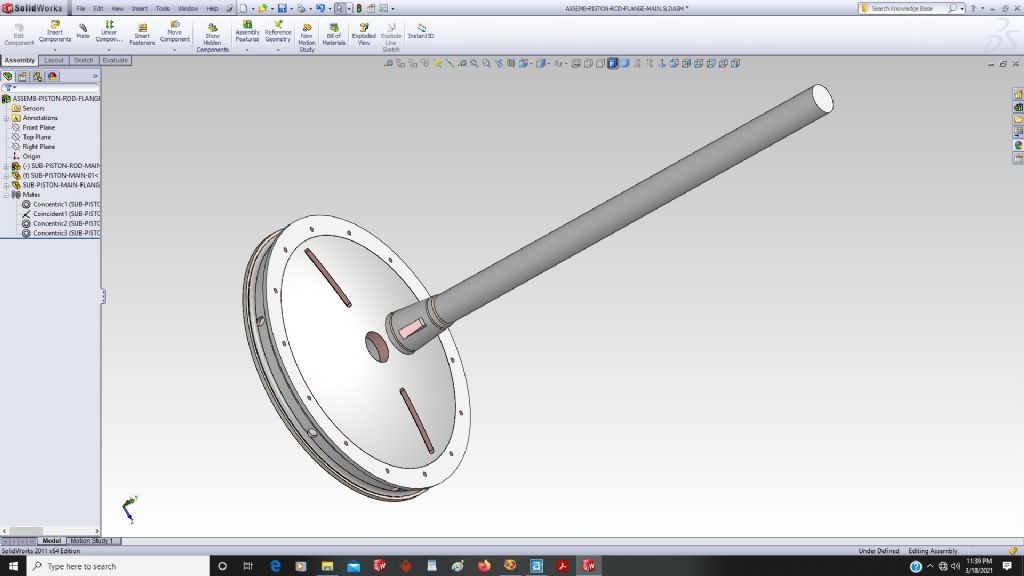The image size is (1024, 576).
Task: Switch to the Layout tab
Action: (x=54, y=60)
